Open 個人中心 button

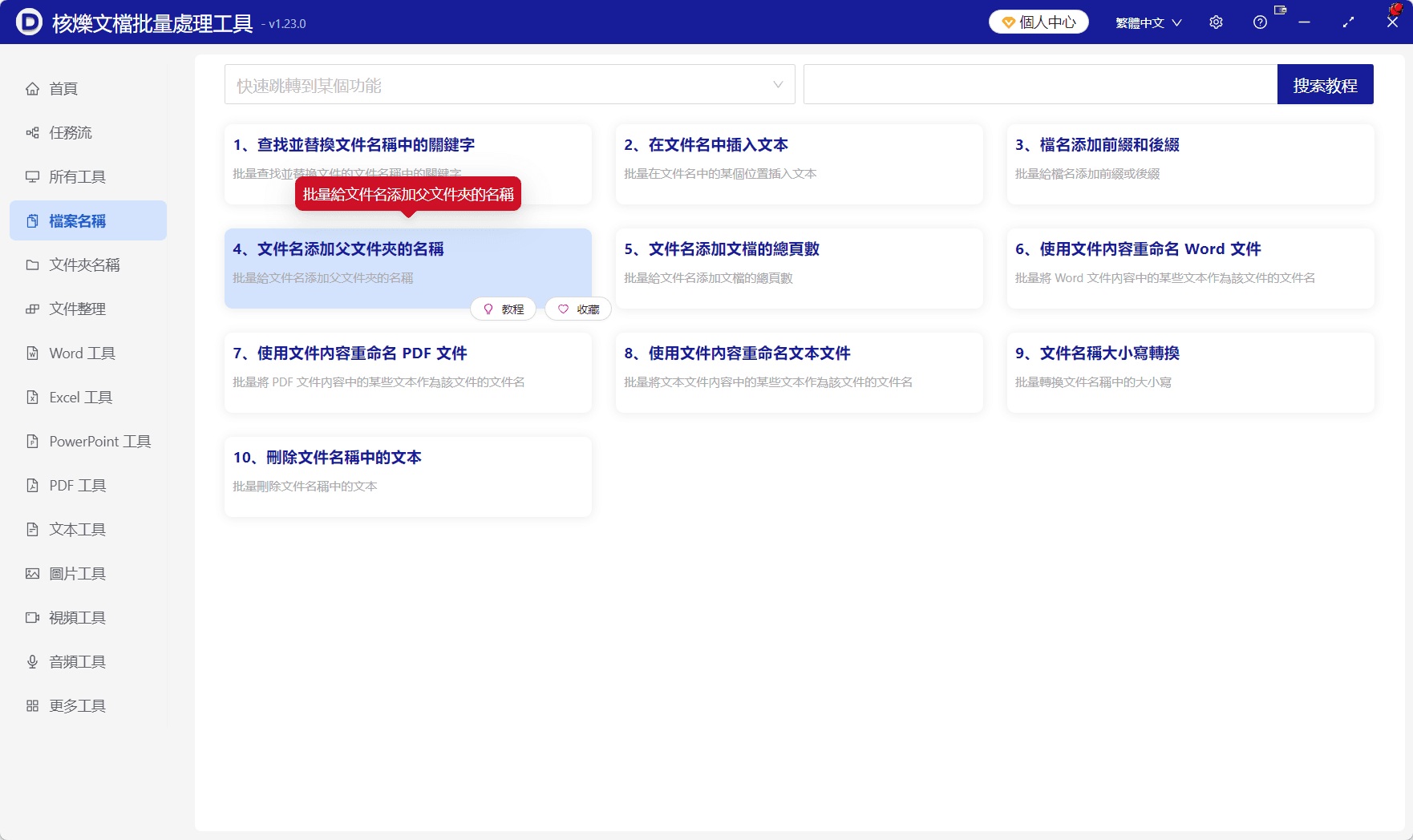1038,22
